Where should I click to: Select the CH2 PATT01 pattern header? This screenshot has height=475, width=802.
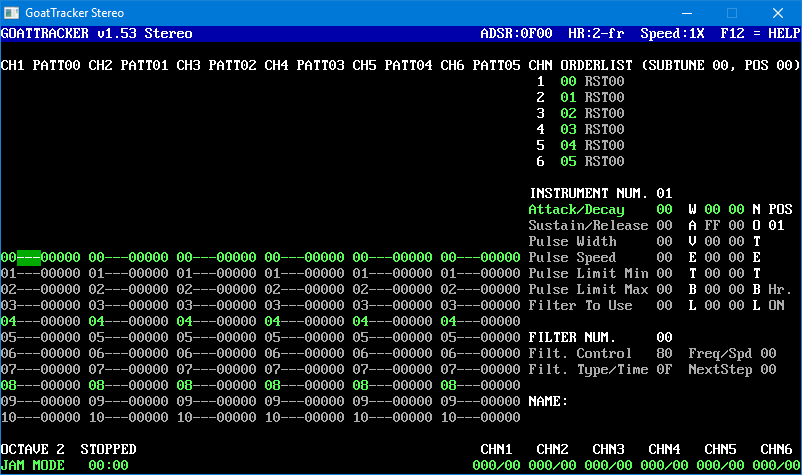[128, 65]
